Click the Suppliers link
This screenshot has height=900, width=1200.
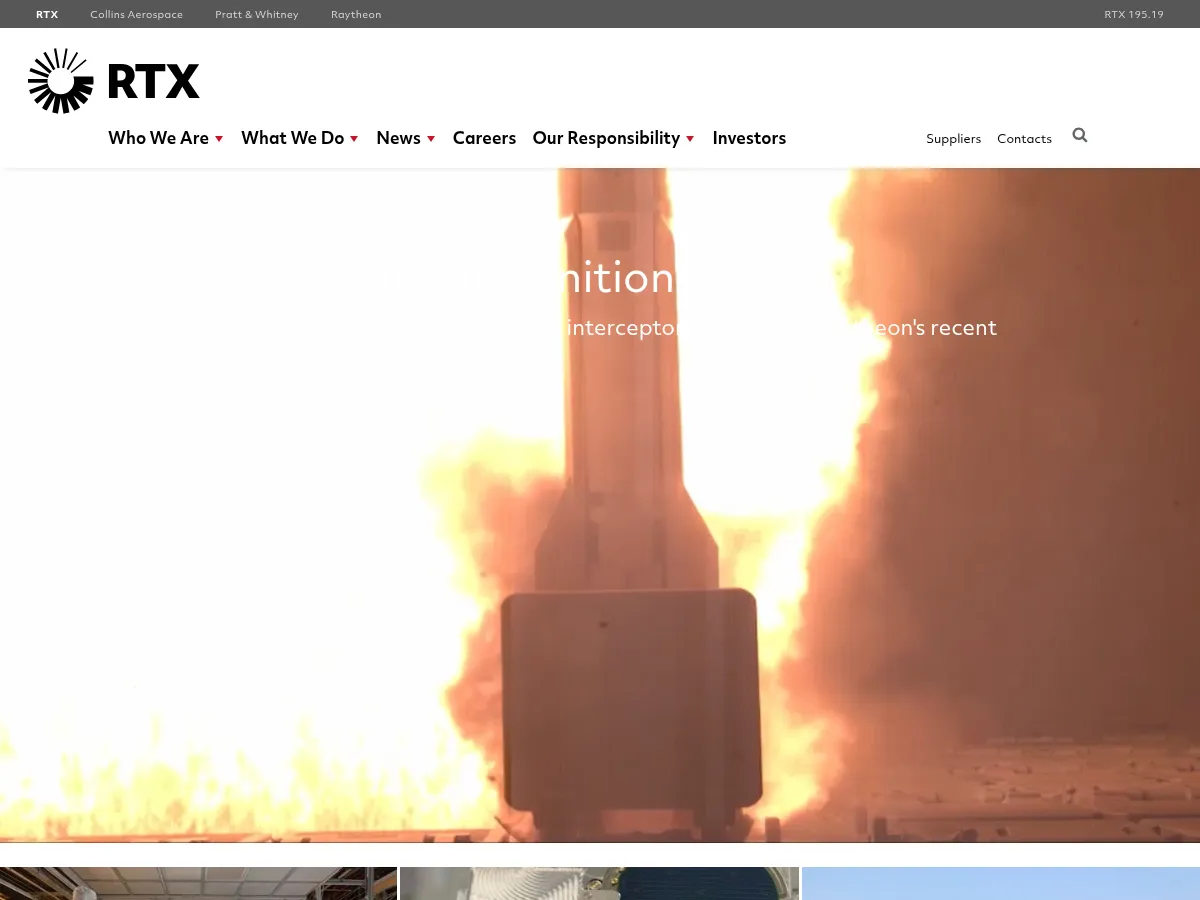click(x=953, y=138)
